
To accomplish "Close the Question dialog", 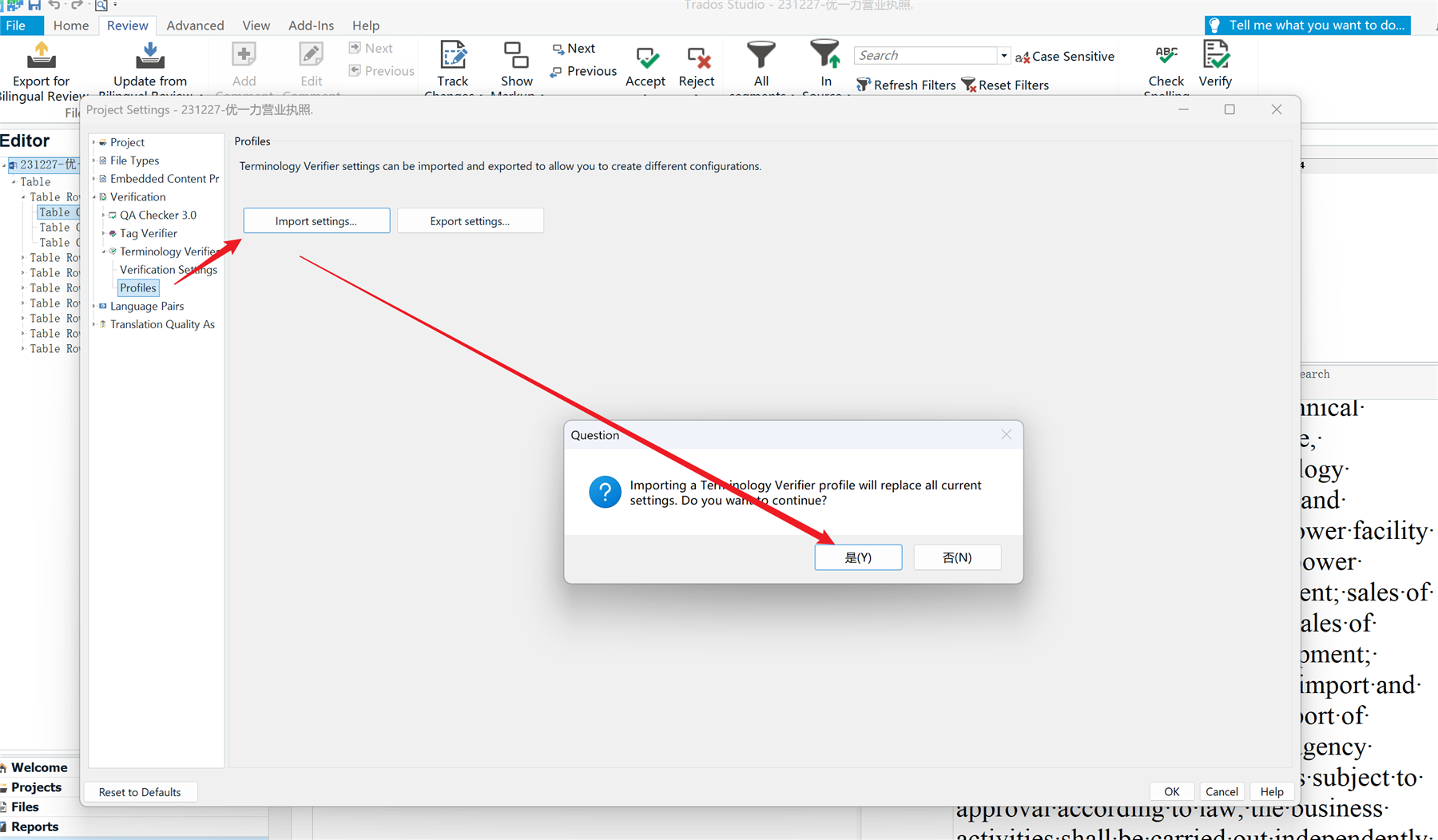I will click(1006, 434).
